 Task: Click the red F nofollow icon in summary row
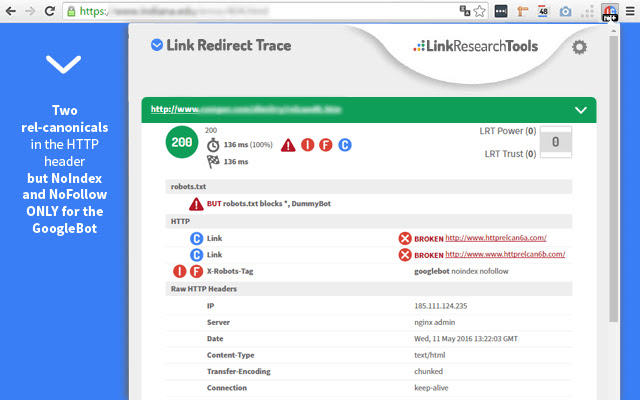click(x=326, y=145)
